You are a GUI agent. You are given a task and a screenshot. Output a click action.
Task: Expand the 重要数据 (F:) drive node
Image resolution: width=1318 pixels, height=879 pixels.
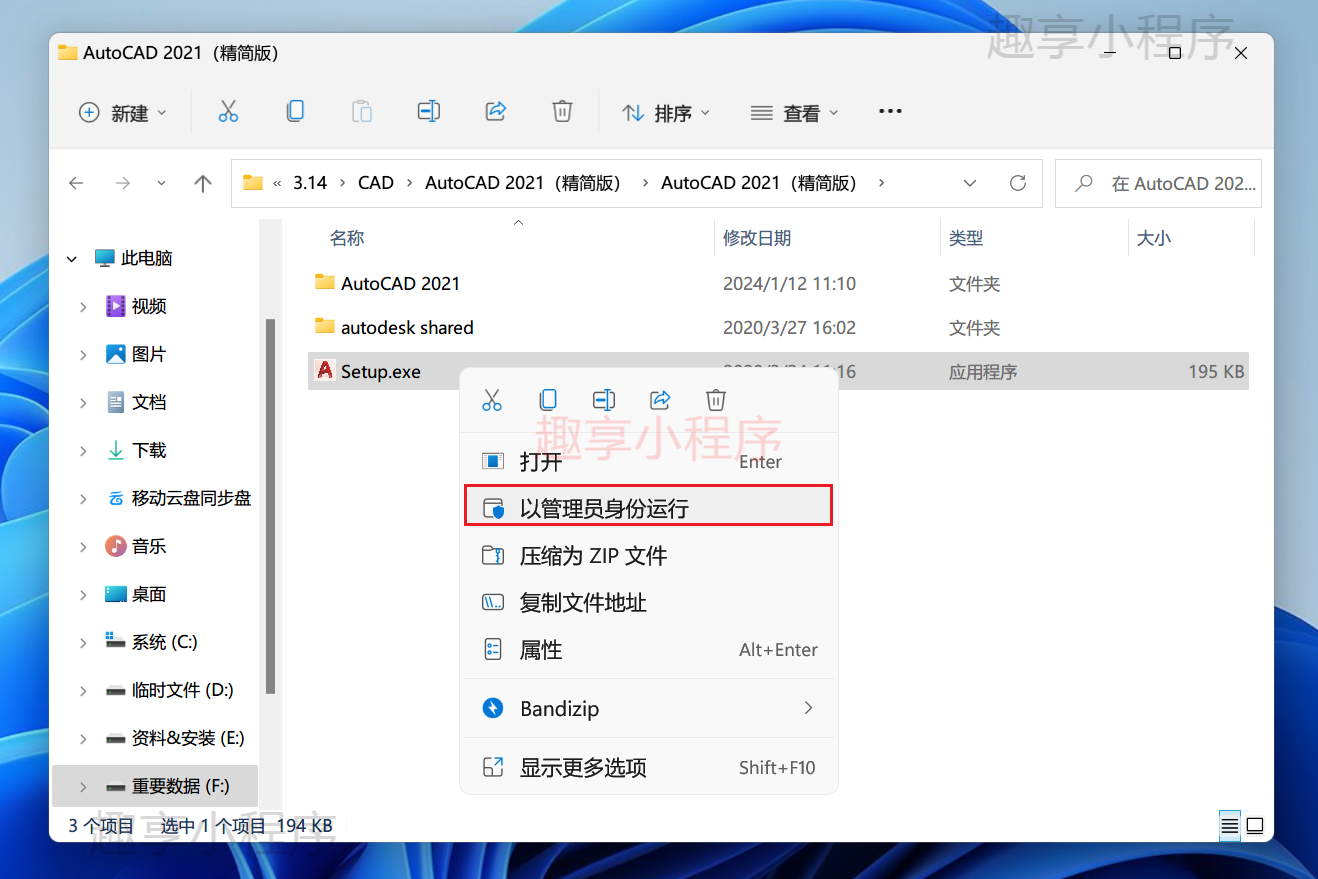84,786
